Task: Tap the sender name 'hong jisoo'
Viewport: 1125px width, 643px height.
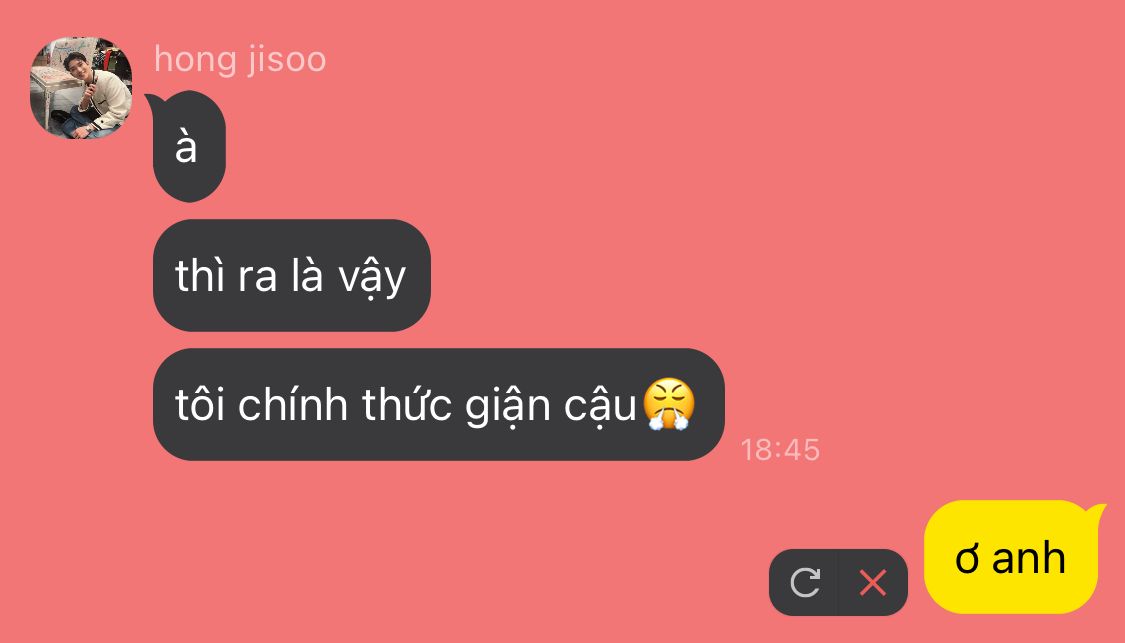Action: [x=240, y=60]
